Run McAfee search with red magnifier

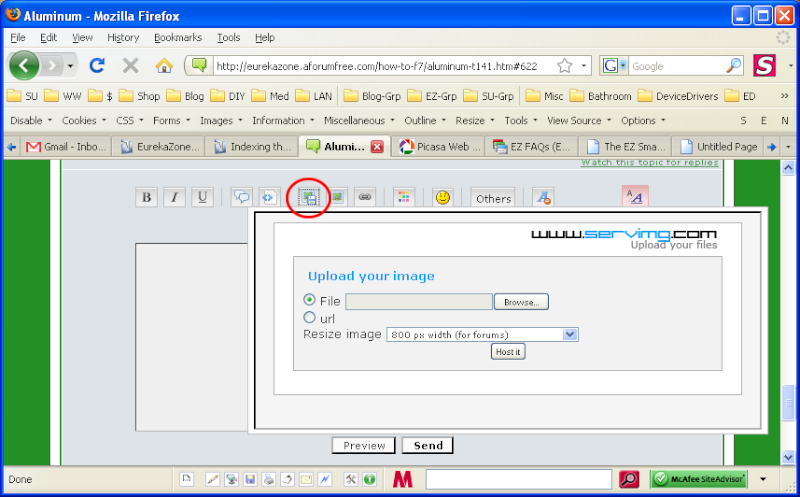629,479
